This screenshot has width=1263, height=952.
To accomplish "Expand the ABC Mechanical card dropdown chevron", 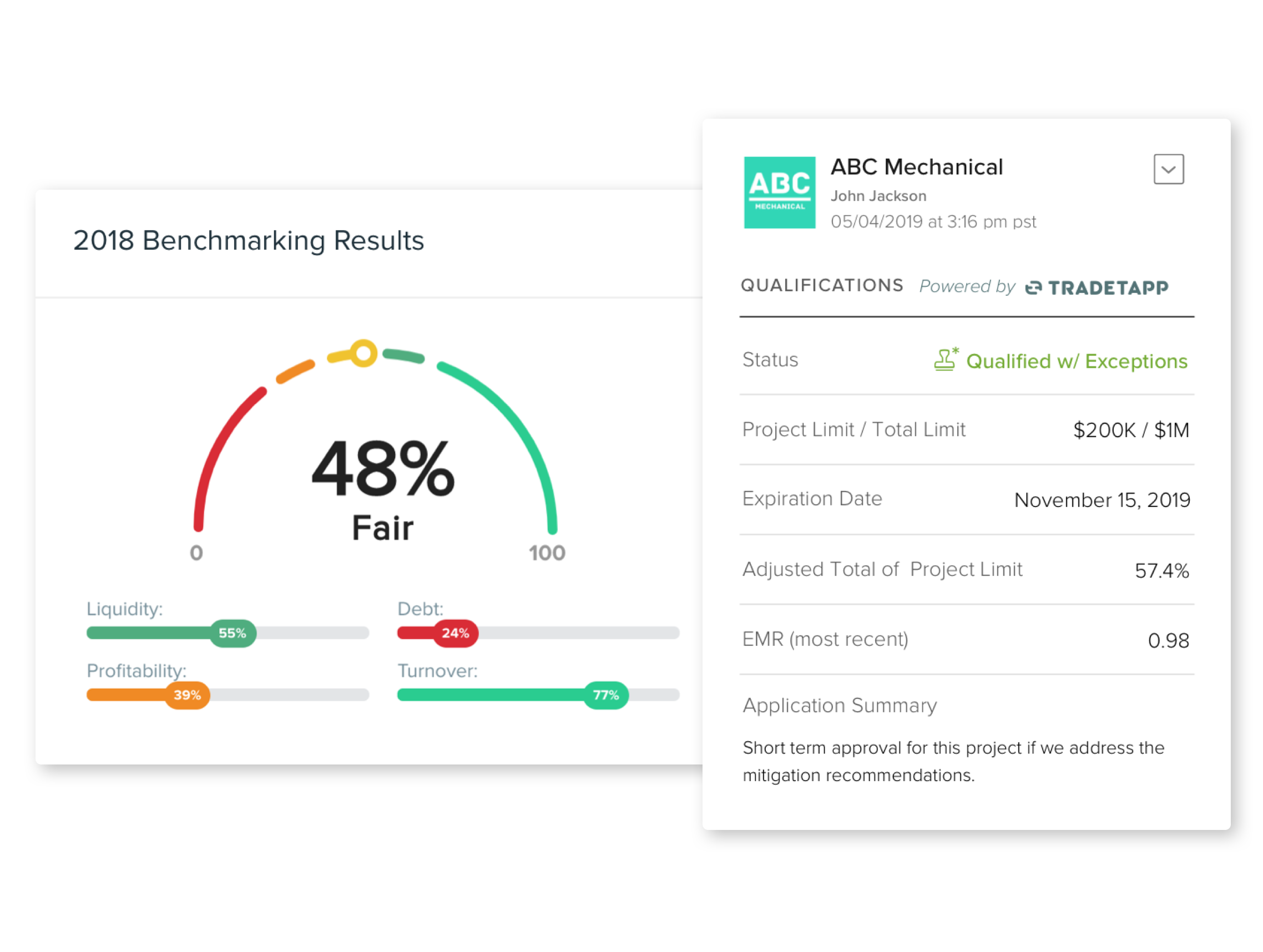I will [1168, 170].
